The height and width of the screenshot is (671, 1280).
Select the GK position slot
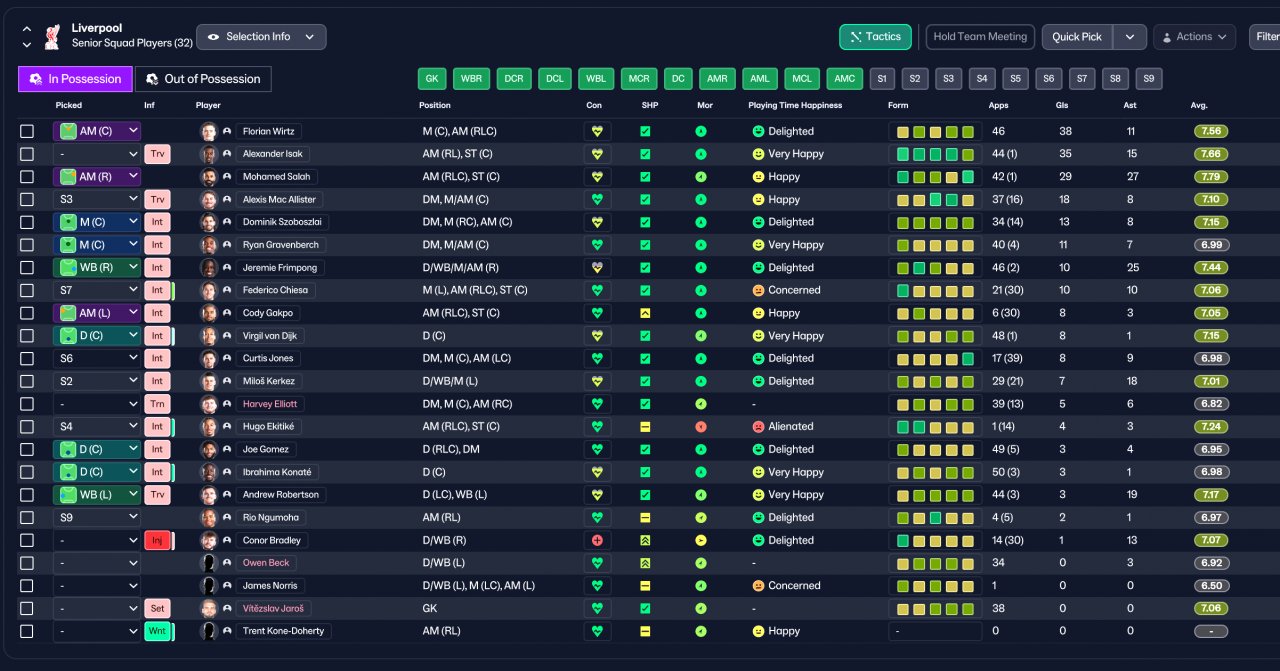(432, 79)
